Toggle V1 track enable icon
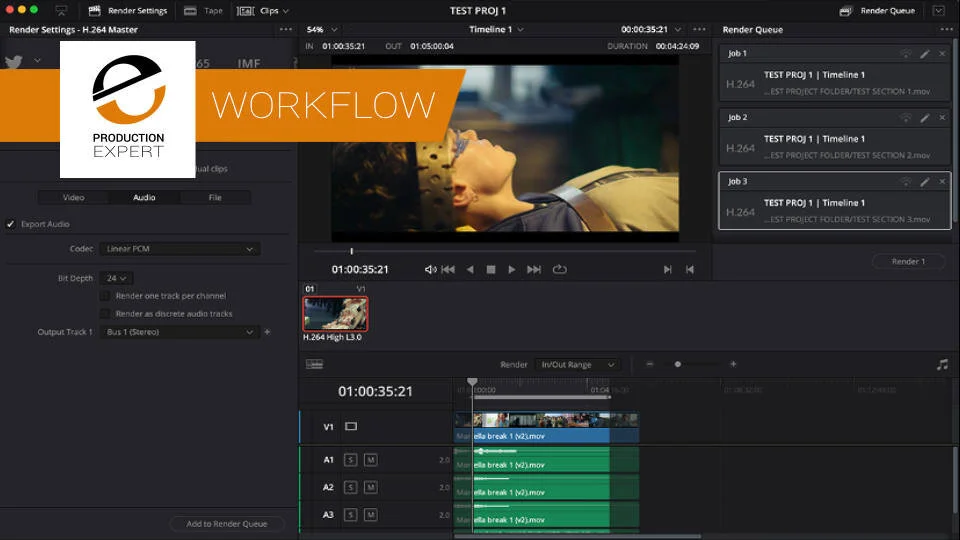960x540 pixels. pyautogui.click(x=351, y=426)
